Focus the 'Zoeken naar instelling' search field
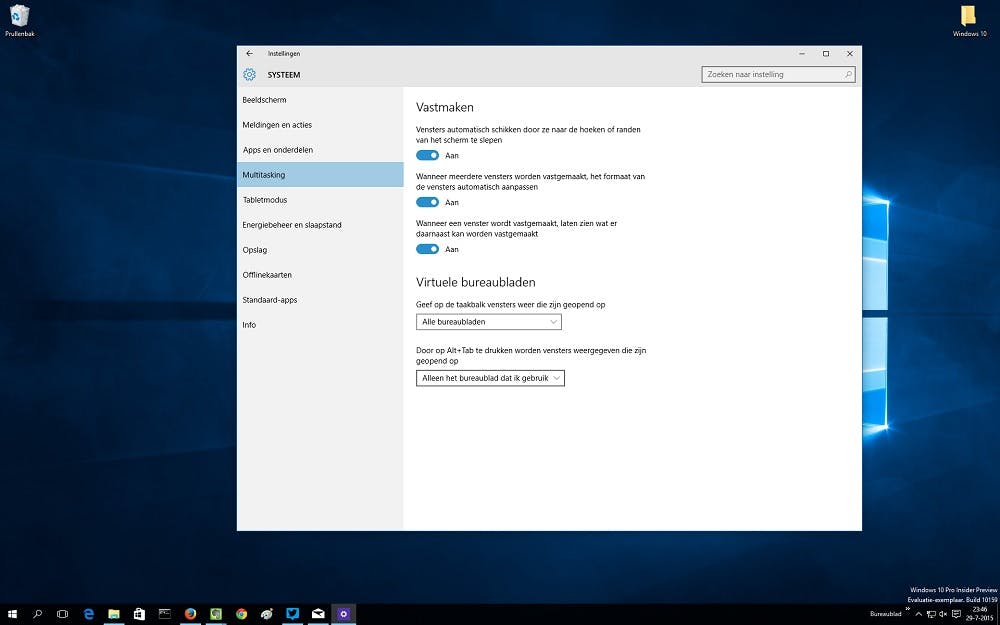This screenshot has height=625, width=1000. click(x=770, y=74)
